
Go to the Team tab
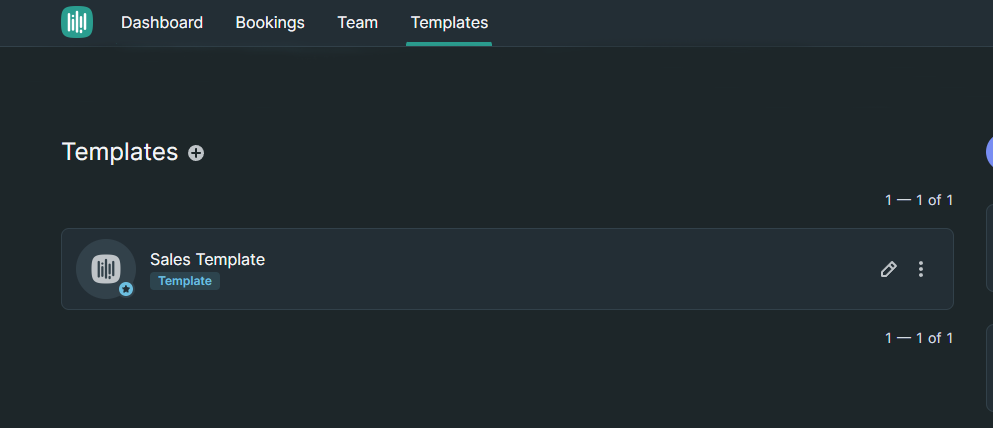357,23
